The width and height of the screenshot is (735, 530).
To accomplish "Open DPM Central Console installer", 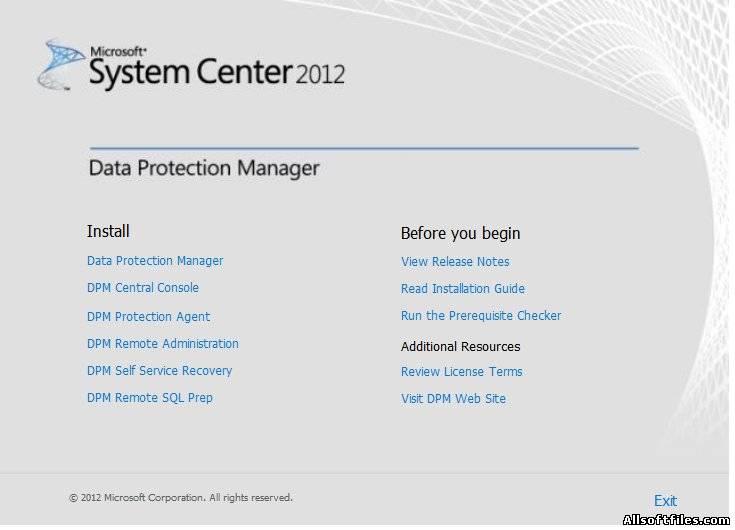I will click(x=142, y=288).
